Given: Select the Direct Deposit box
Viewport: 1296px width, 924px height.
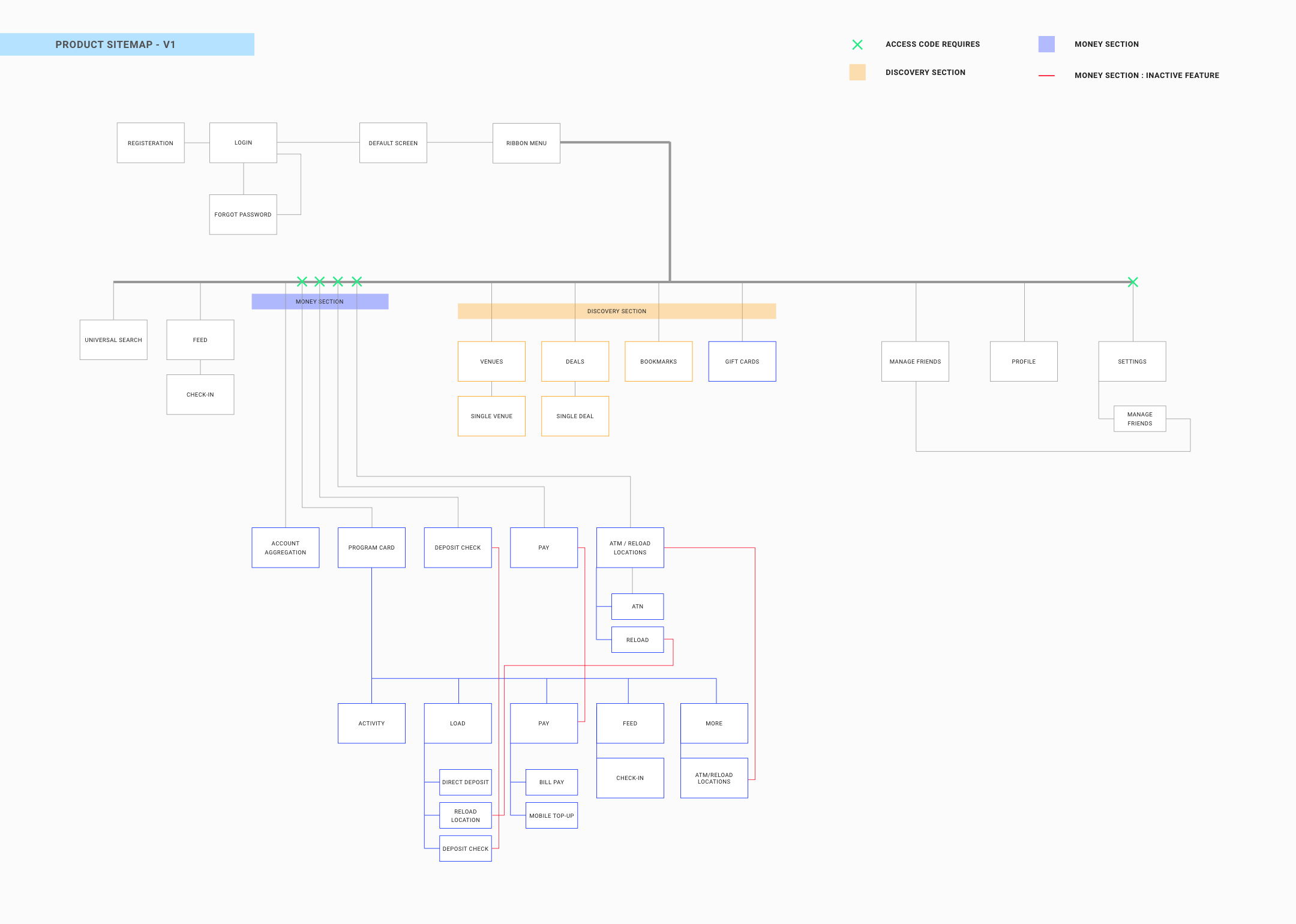Looking at the screenshot, I should (466, 782).
